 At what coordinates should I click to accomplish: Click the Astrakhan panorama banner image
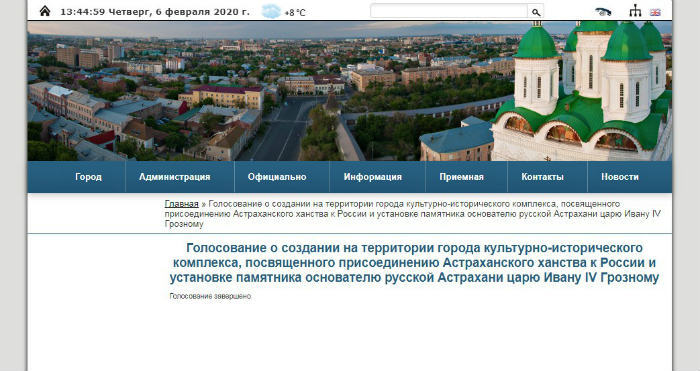(x=350, y=91)
